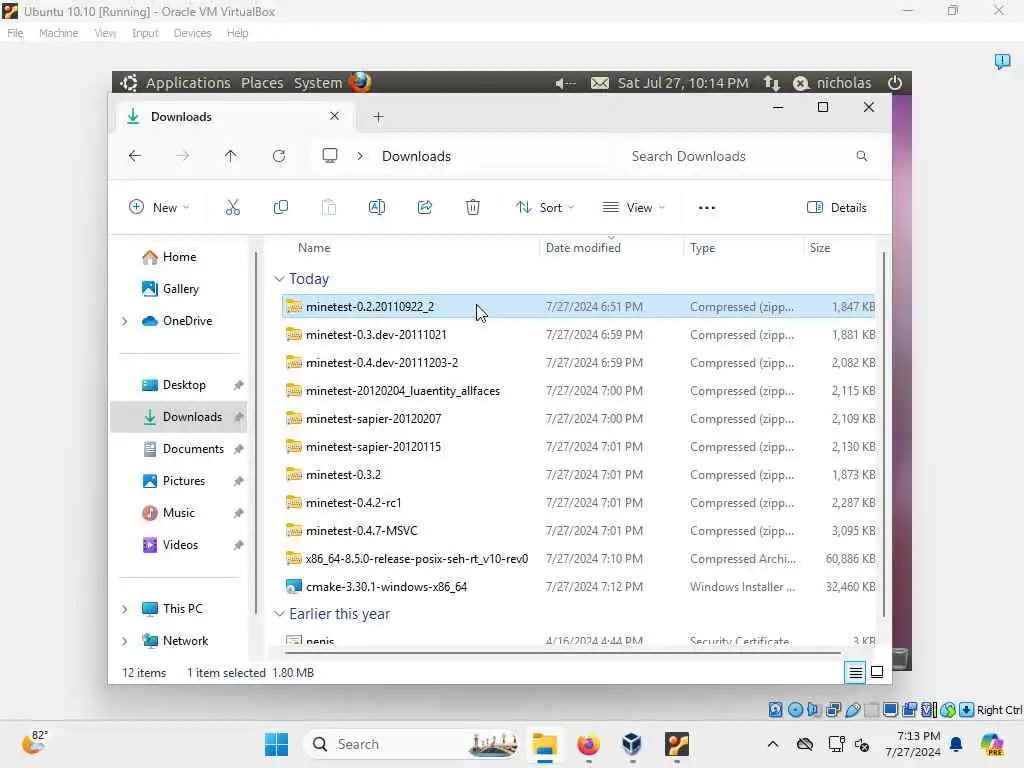
Task: Select the minetest-0.4.7-MSVC file
Action: 361,530
